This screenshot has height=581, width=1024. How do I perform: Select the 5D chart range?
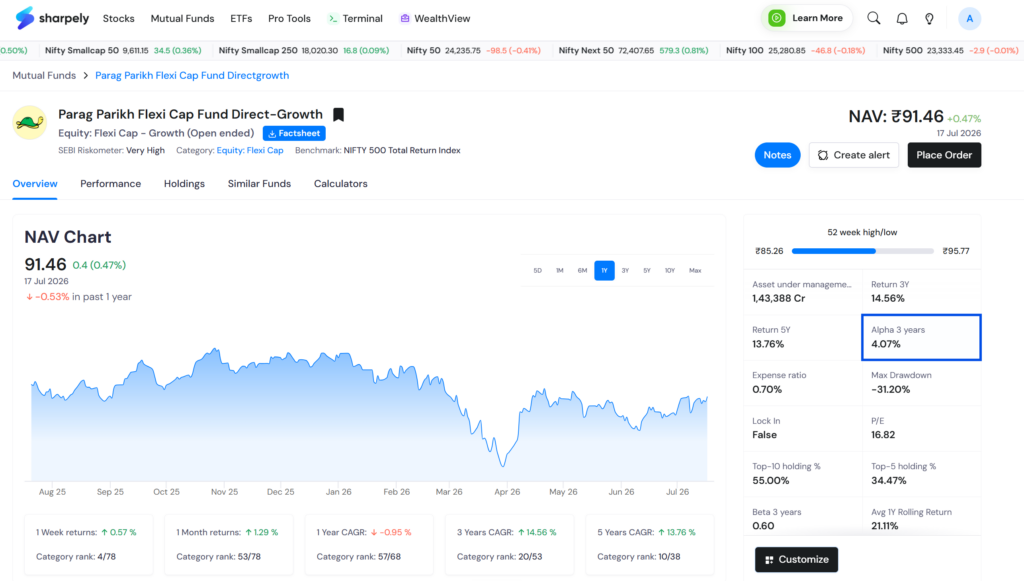(x=537, y=270)
